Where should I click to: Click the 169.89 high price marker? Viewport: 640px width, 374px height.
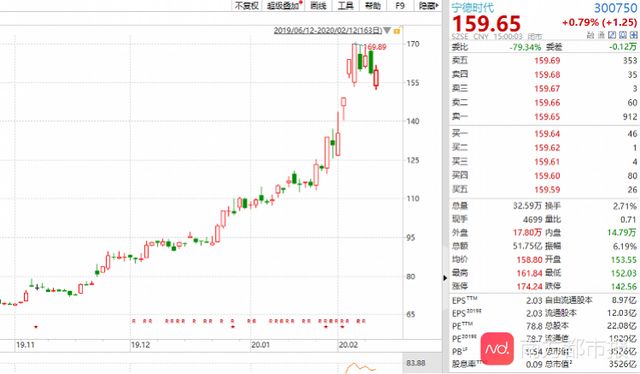click(375, 47)
